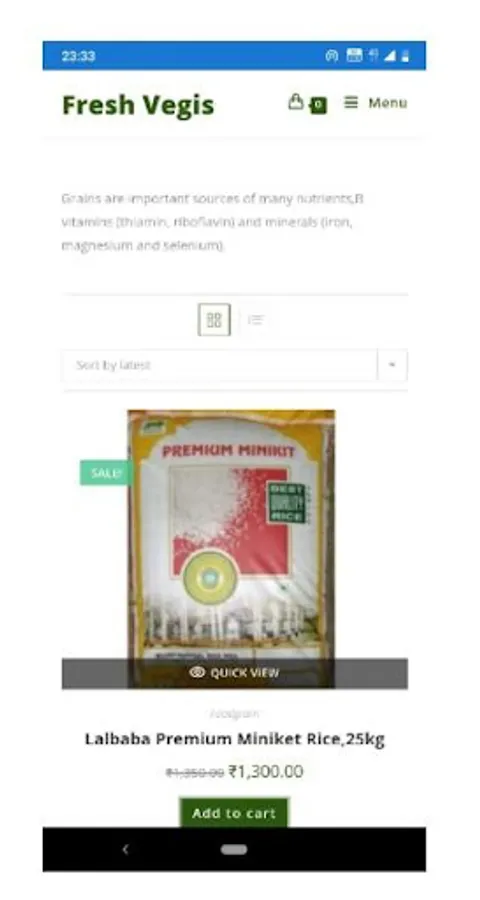Click the green cart count badge
Viewport: 480px width, 900px height.
[318, 105]
